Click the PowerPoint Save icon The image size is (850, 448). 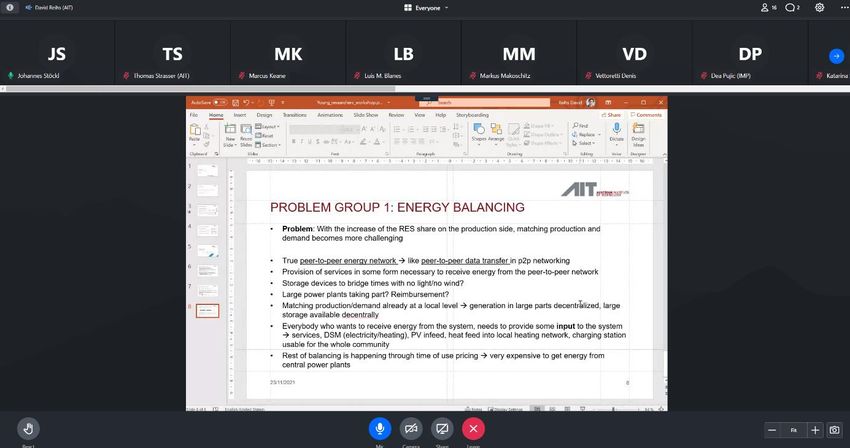coord(235,103)
